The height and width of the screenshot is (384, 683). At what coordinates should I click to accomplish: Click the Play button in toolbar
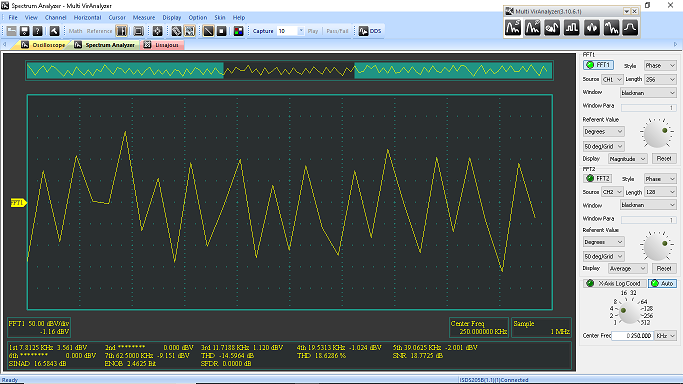click(x=313, y=31)
